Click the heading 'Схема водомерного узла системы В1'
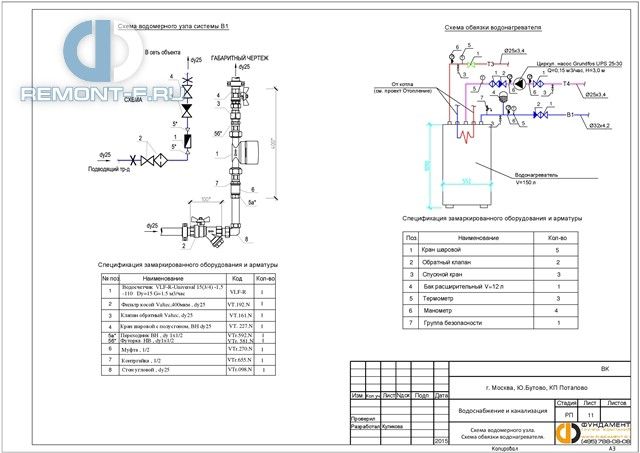 pyautogui.click(x=173, y=27)
